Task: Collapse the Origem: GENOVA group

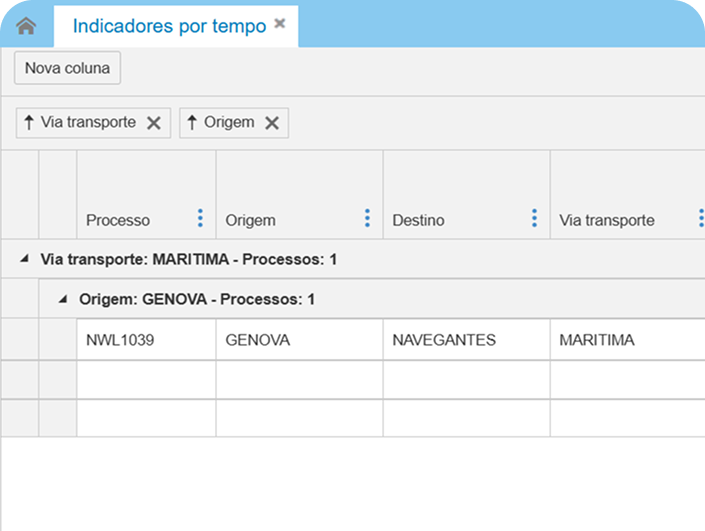Action: (x=63, y=299)
